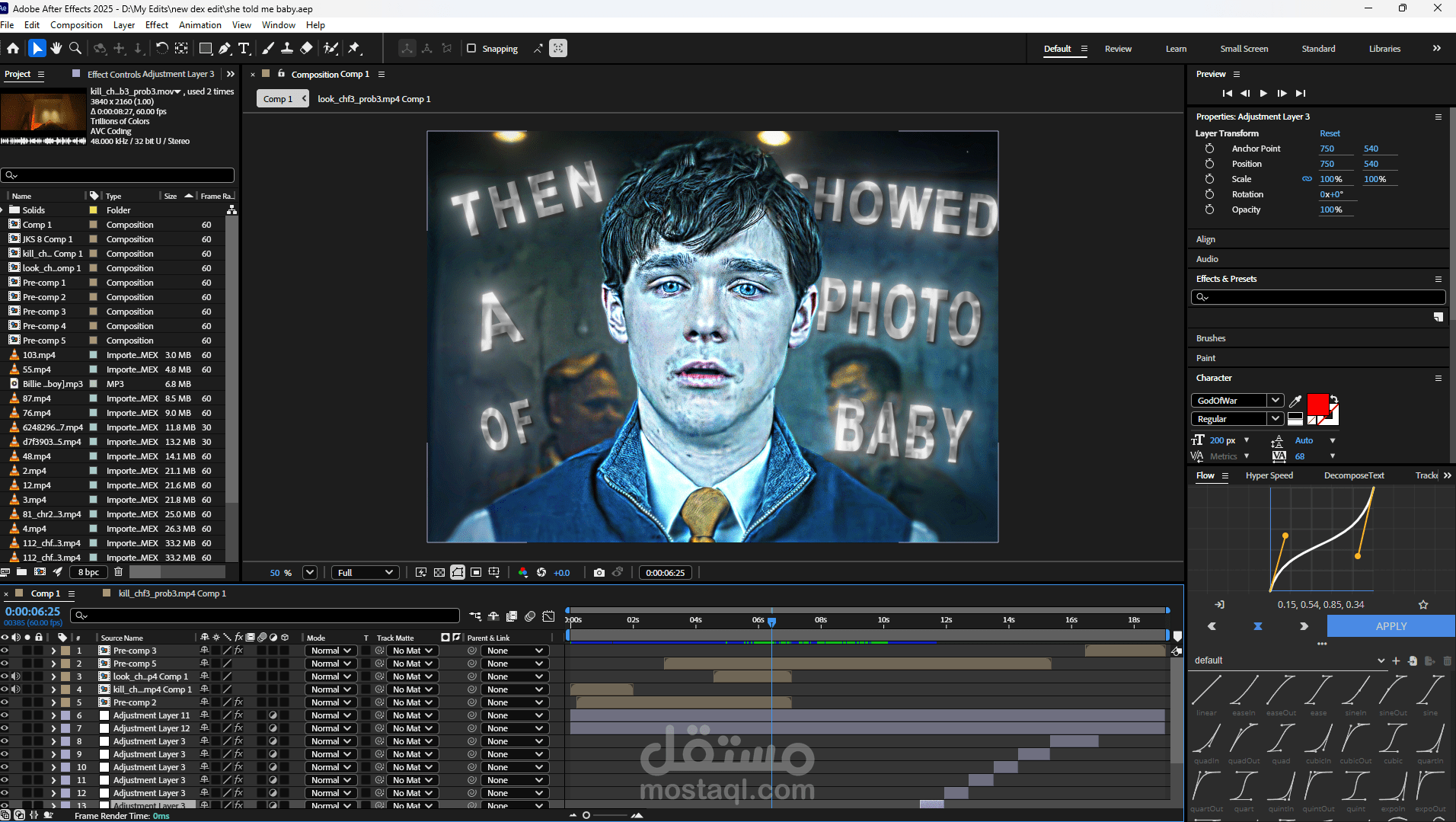Select the Type text tool
1456x822 pixels.
244,48
